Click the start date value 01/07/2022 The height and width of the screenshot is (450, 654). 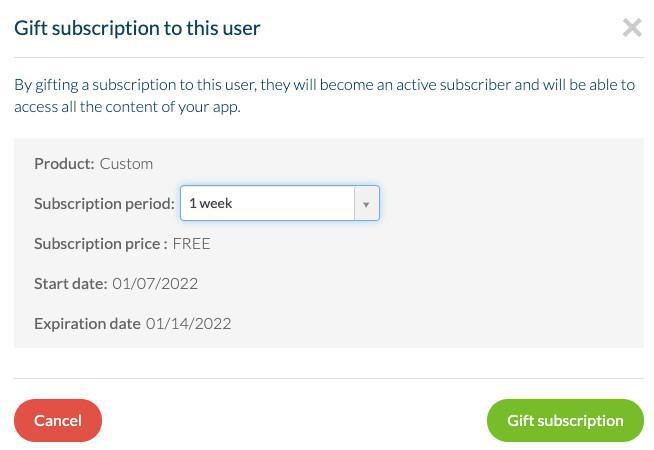155,283
